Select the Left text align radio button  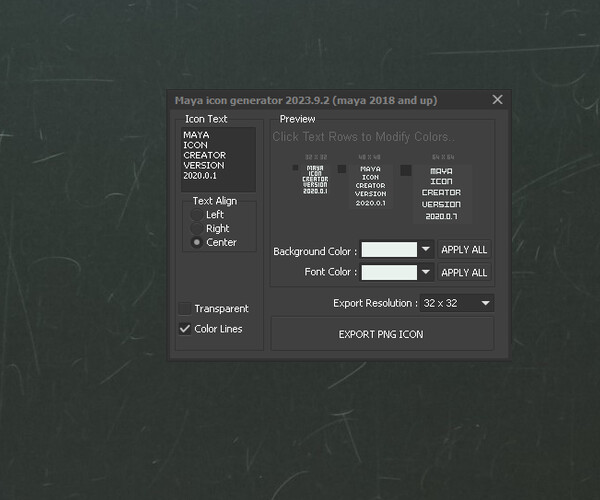pyautogui.click(x=197, y=215)
